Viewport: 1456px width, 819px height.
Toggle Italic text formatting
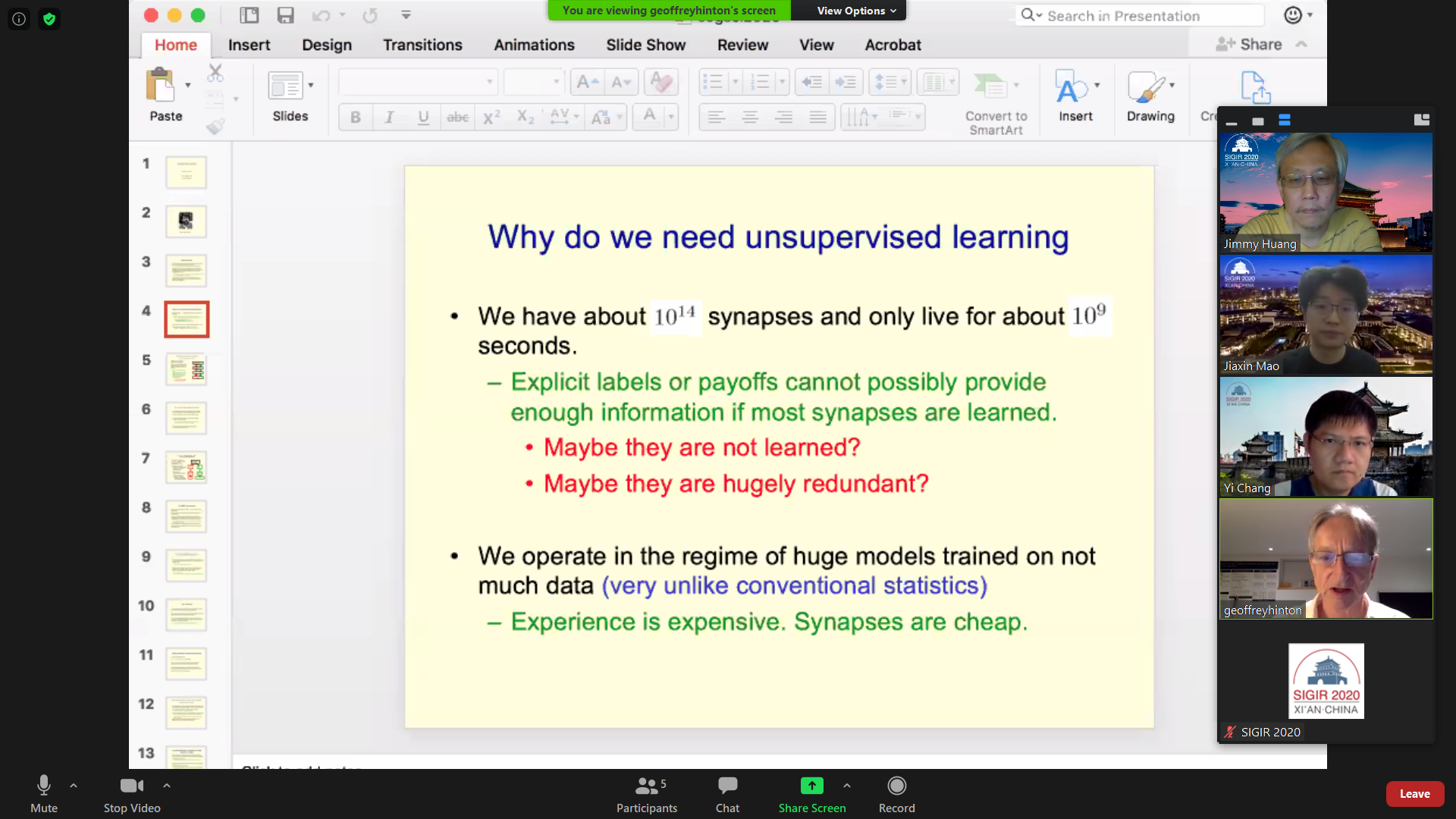click(389, 118)
